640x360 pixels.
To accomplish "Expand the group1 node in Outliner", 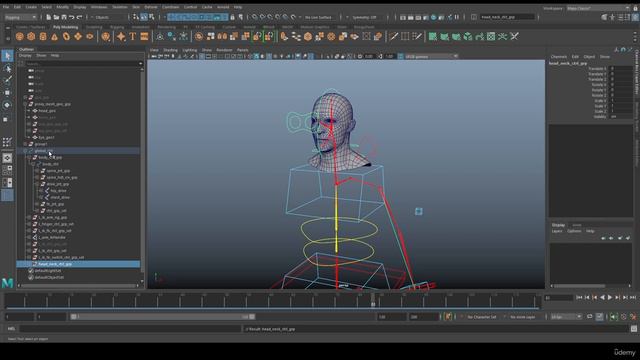I will point(25,144).
